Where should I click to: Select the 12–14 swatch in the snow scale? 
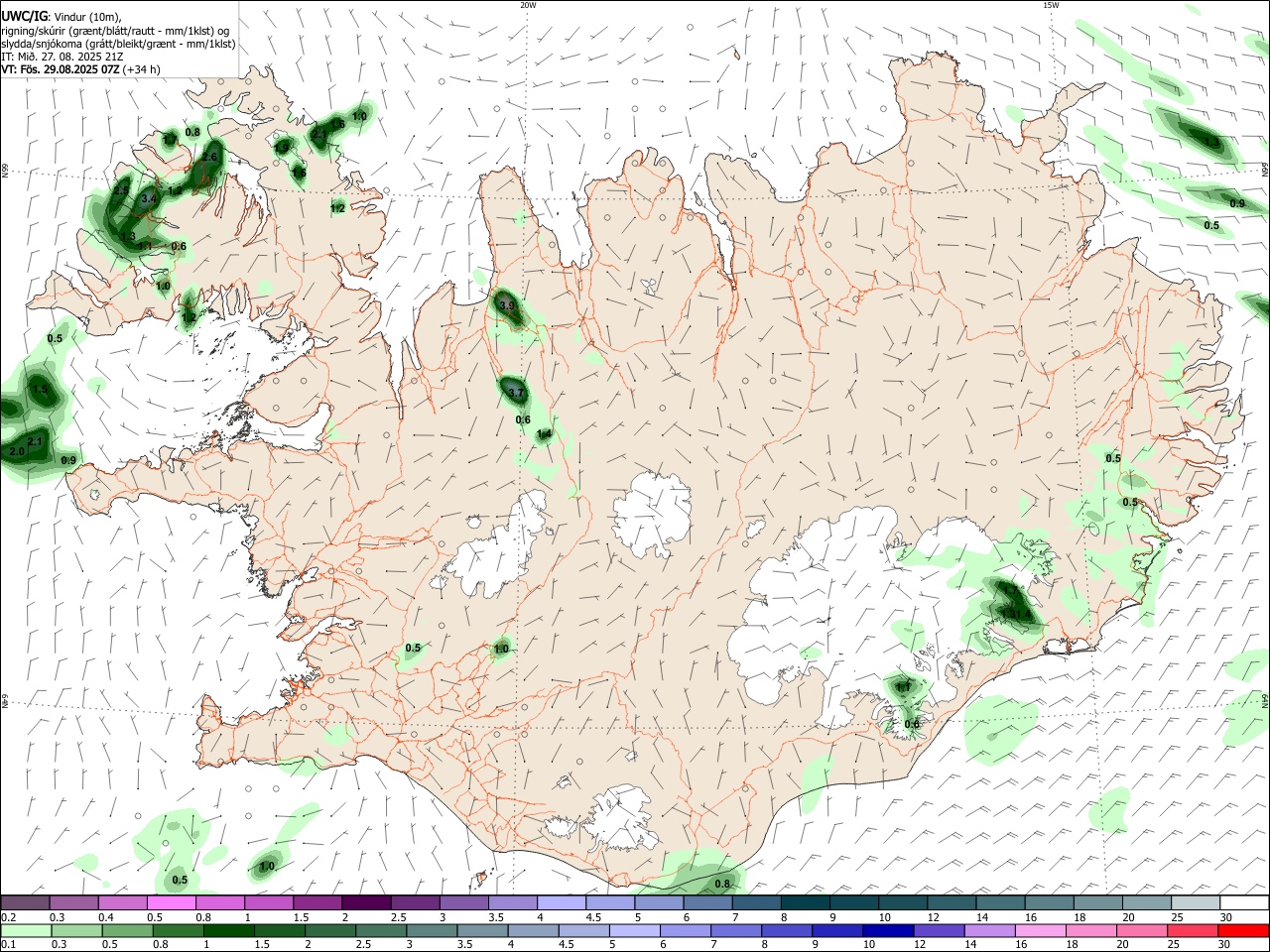(x=951, y=902)
